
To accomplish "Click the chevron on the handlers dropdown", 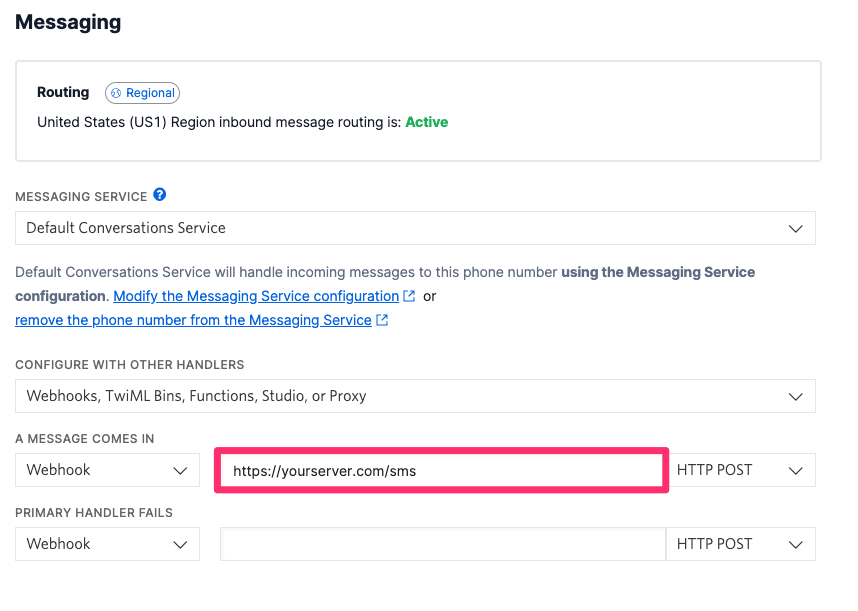I will tap(796, 396).
